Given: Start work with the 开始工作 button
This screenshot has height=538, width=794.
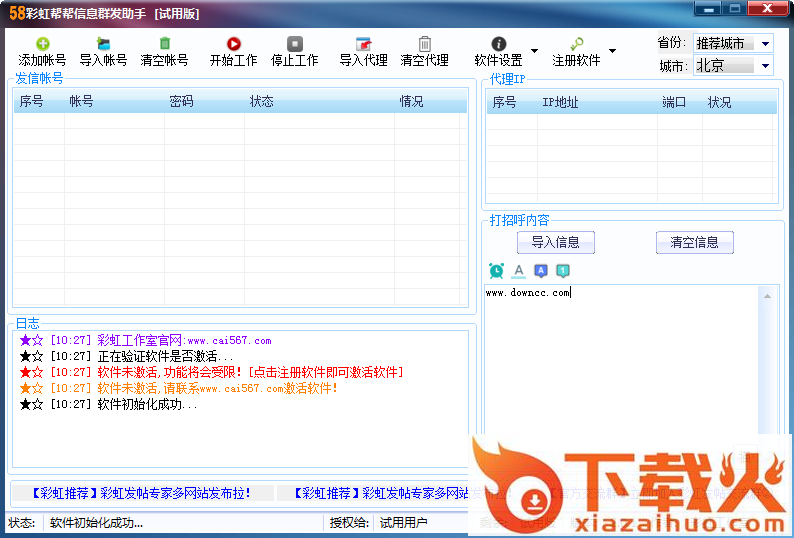Looking at the screenshot, I should pyautogui.click(x=233, y=52).
